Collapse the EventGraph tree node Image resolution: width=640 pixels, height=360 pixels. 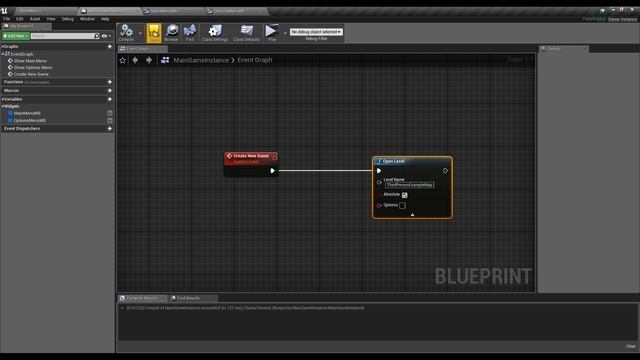coord(2,54)
